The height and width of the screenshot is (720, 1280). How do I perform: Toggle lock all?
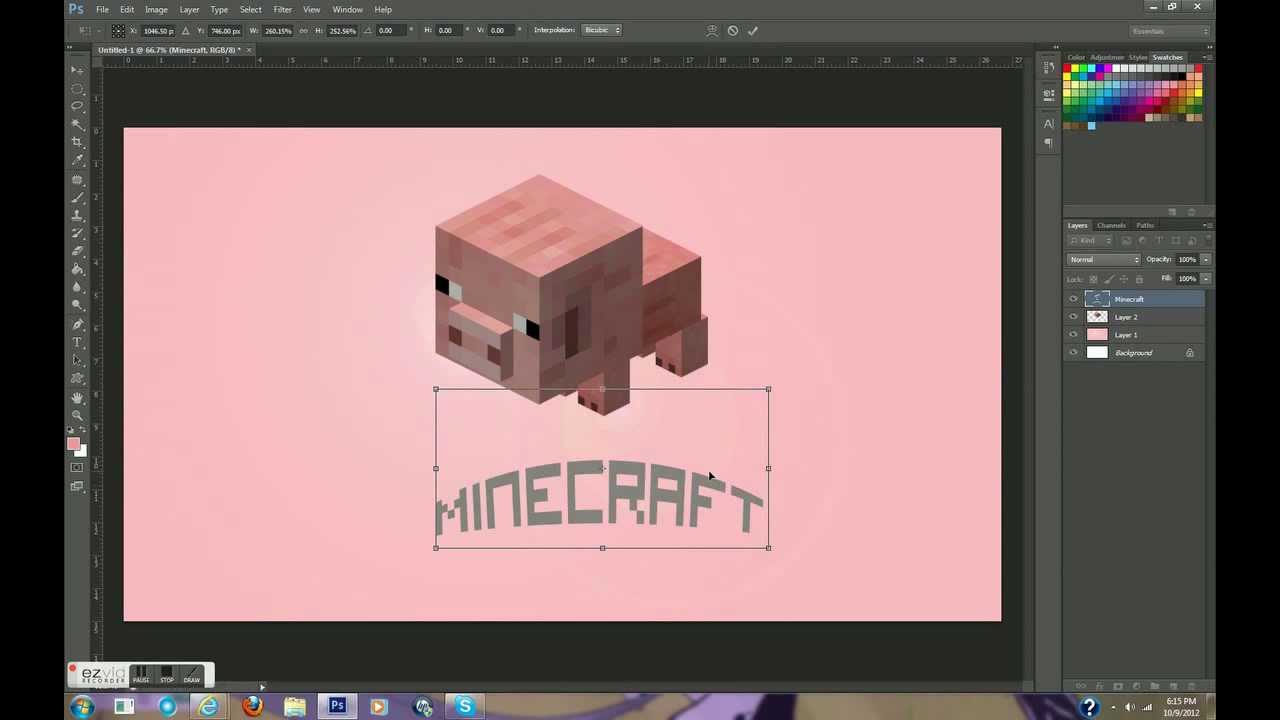tap(1139, 279)
